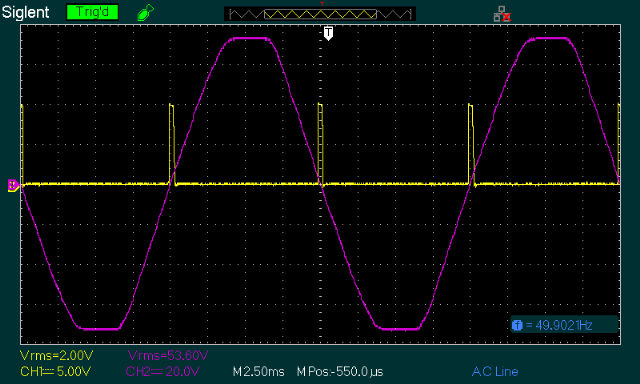Click the channel ground level marker at left edge
The width and height of the screenshot is (640, 384).
(x=13, y=185)
